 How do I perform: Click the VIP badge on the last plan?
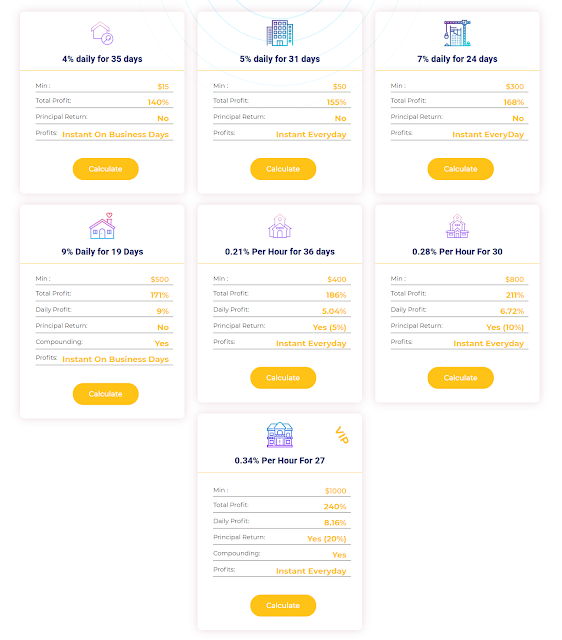tap(342, 435)
